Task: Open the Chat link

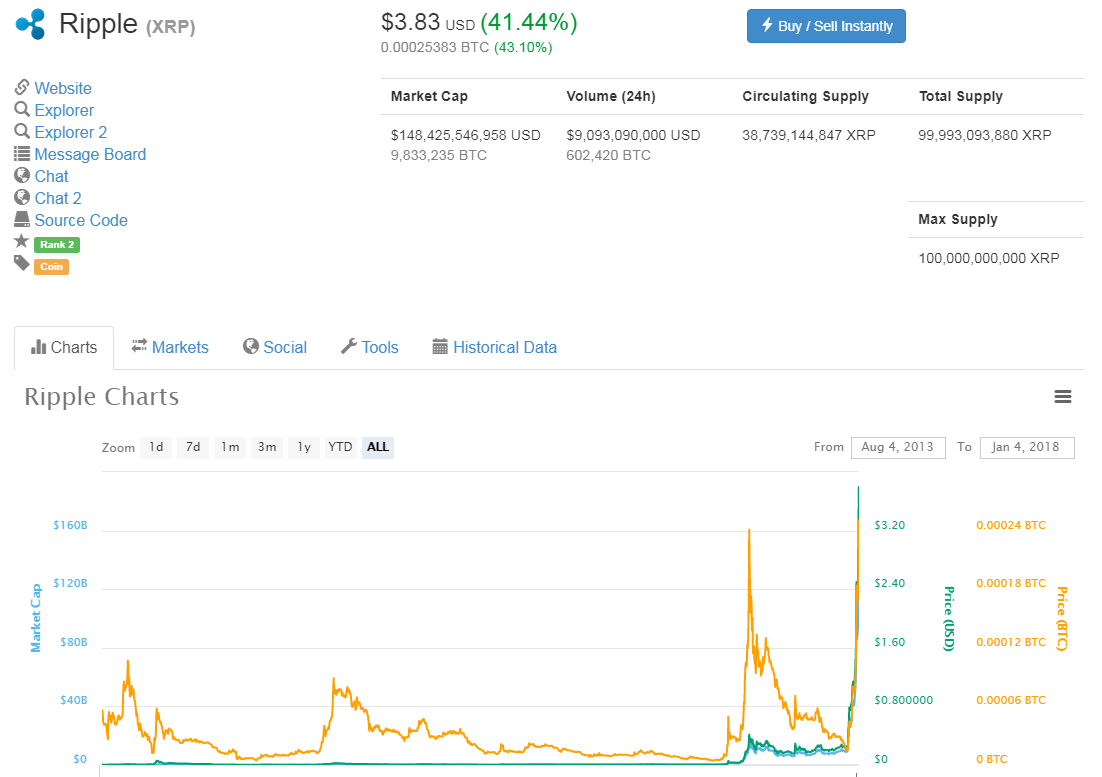Action: 51,176
